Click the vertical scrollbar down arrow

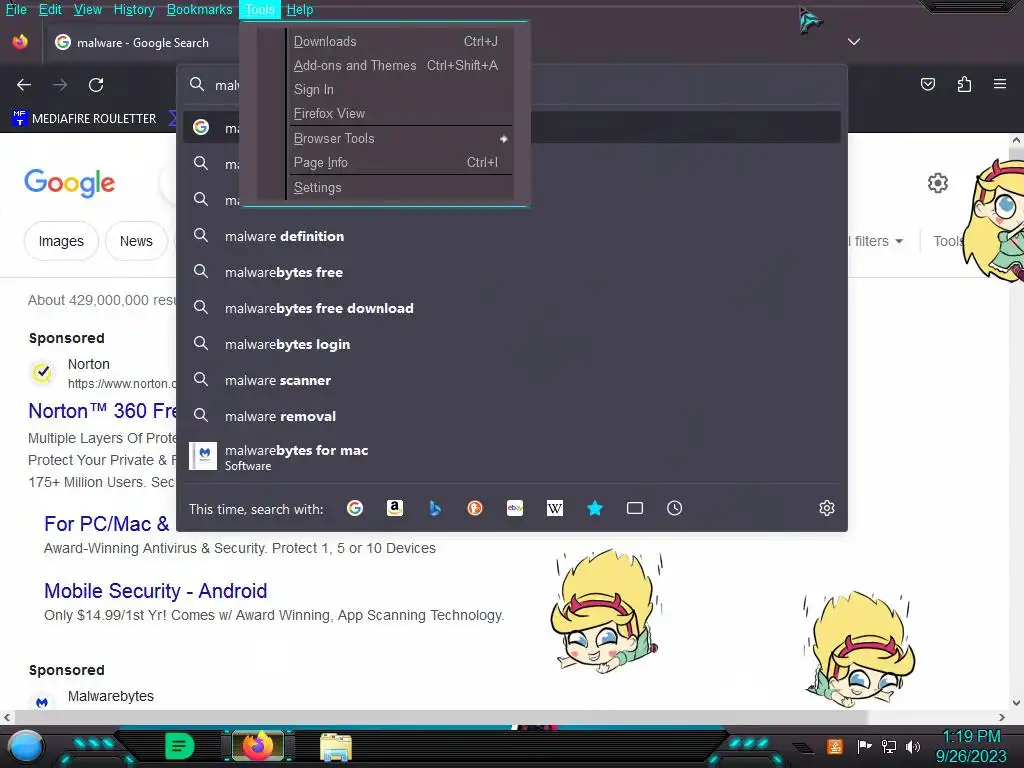(1016, 703)
